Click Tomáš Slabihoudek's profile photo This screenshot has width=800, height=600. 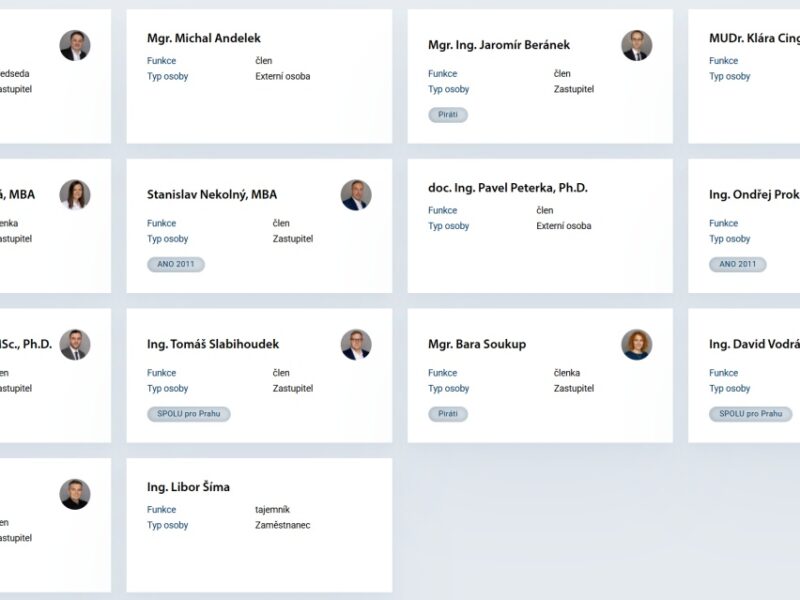click(x=355, y=345)
